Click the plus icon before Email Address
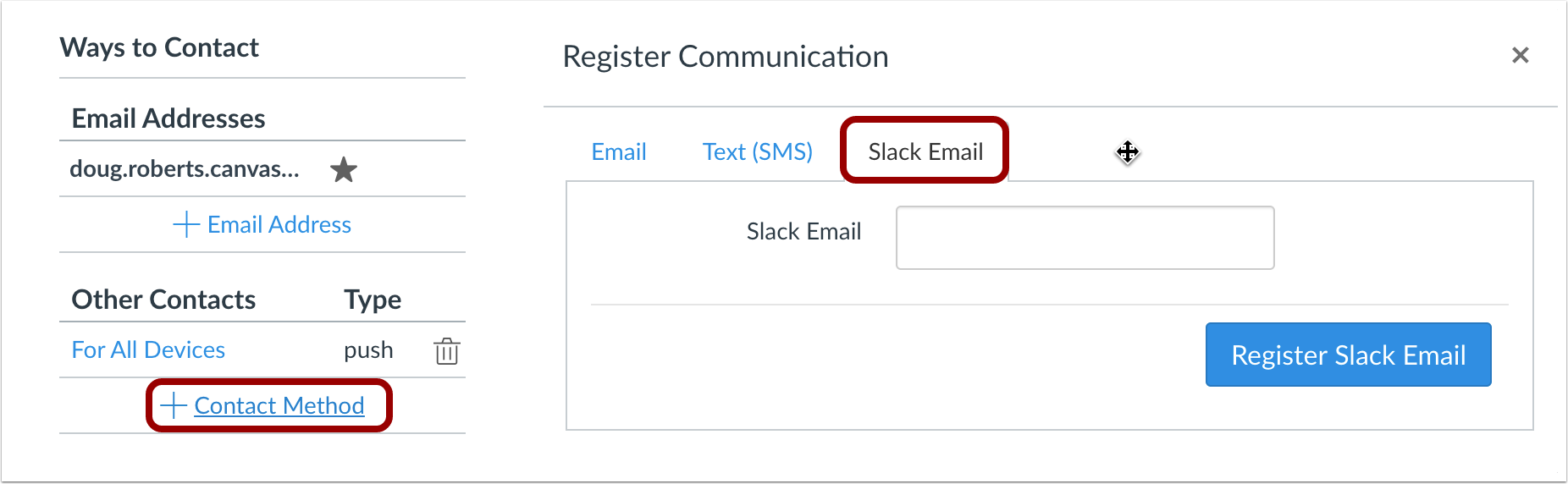Screen dimensions: 1568x484 [186, 224]
